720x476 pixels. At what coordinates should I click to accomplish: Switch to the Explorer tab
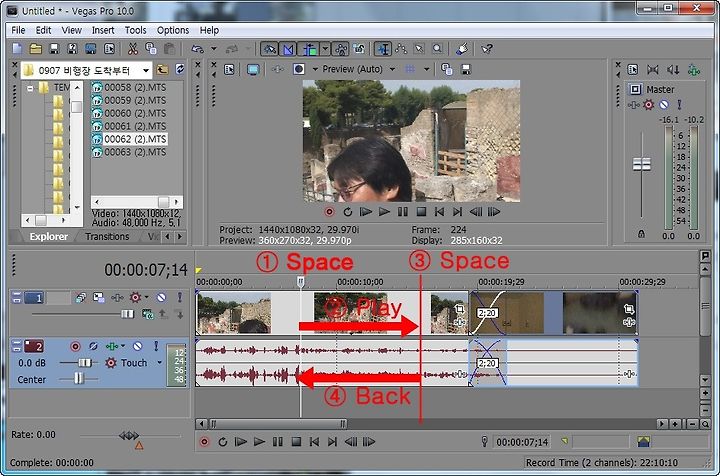pos(48,236)
